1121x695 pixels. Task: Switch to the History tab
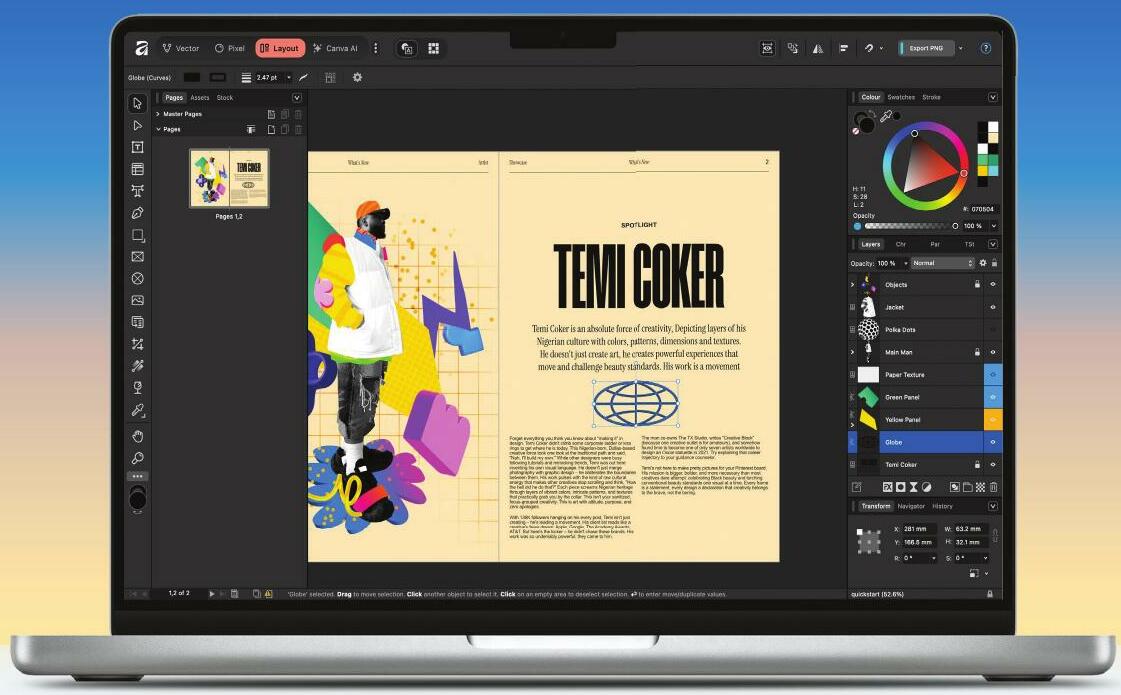click(x=942, y=506)
